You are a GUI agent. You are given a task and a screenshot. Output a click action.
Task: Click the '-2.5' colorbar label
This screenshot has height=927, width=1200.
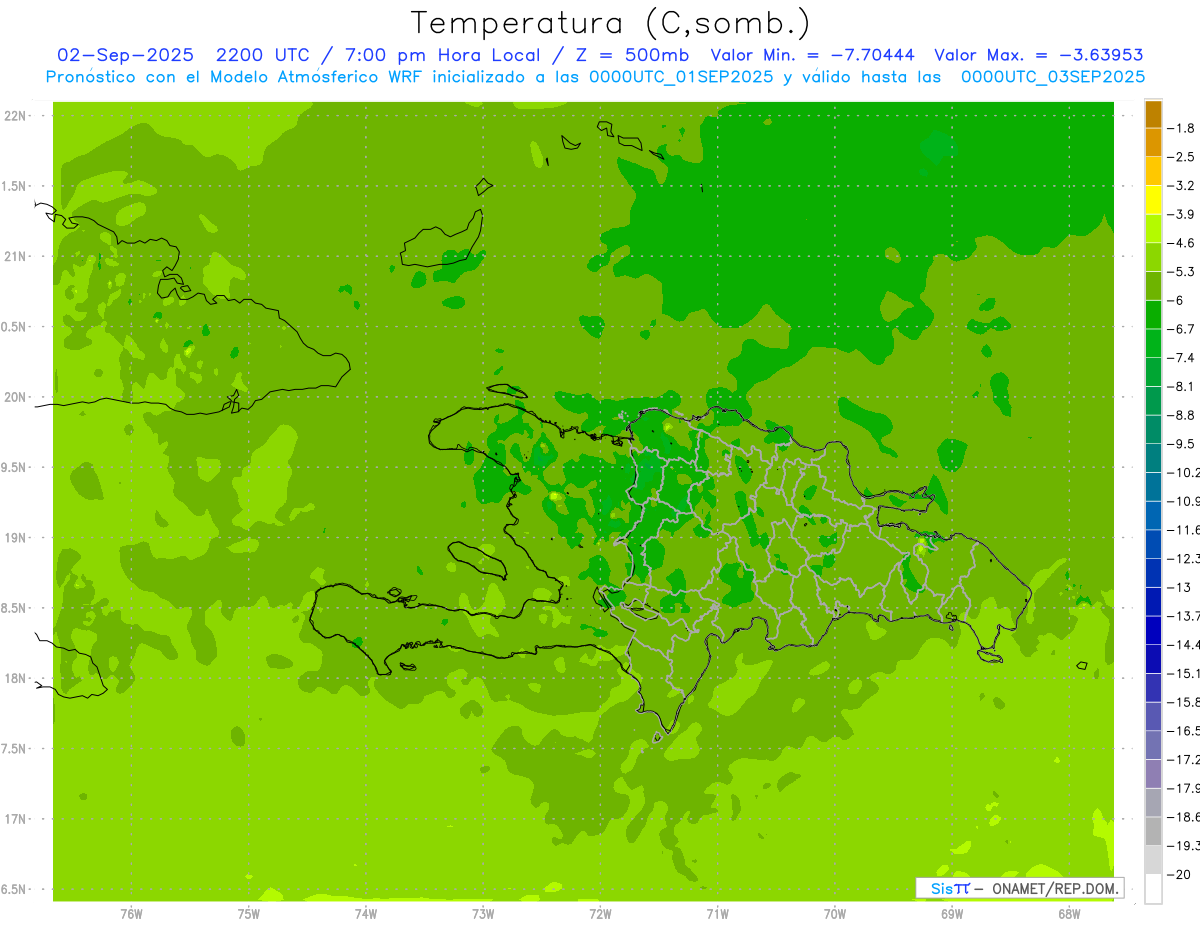pyautogui.click(x=1181, y=157)
